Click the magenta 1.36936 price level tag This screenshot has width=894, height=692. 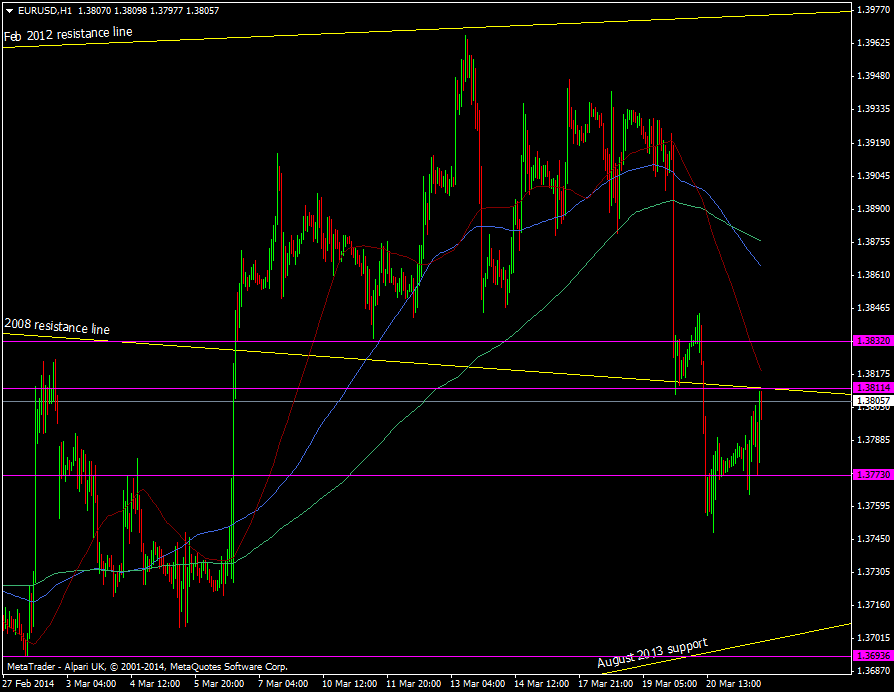click(872, 656)
